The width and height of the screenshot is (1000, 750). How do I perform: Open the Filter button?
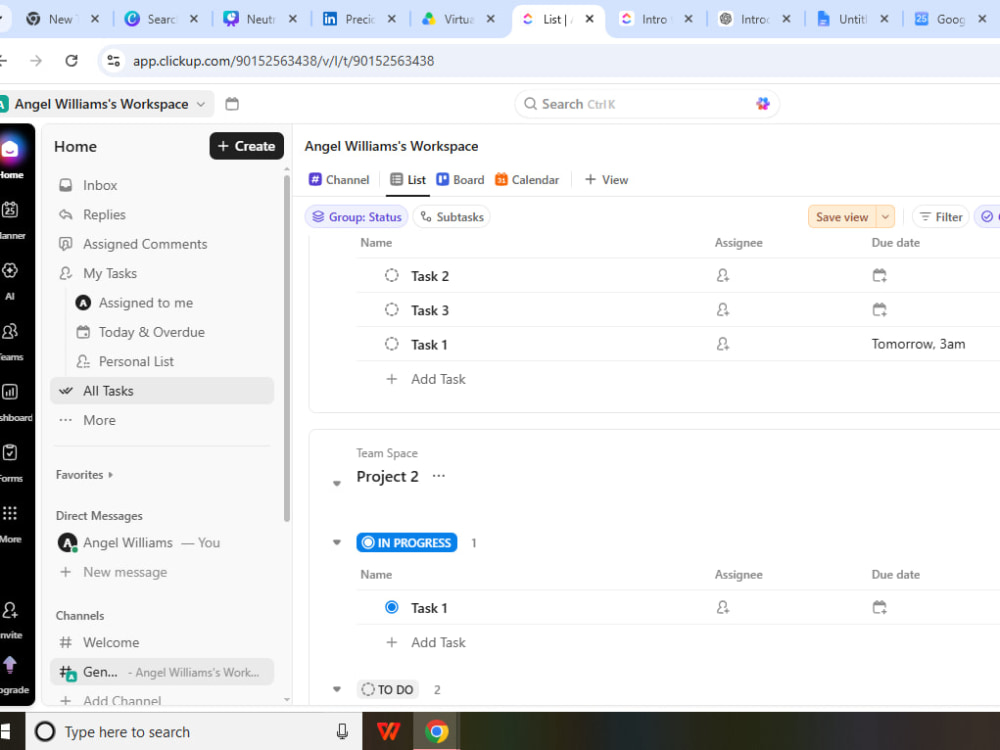click(x=941, y=217)
